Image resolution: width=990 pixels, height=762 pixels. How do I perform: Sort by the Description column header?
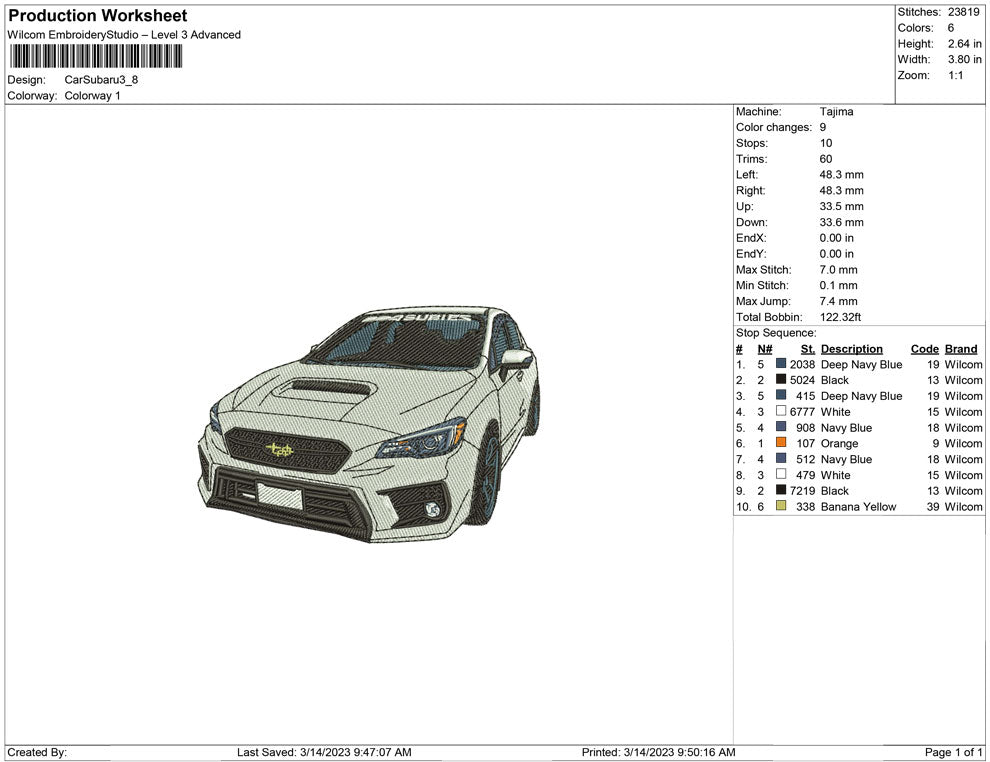coord(852,349)
